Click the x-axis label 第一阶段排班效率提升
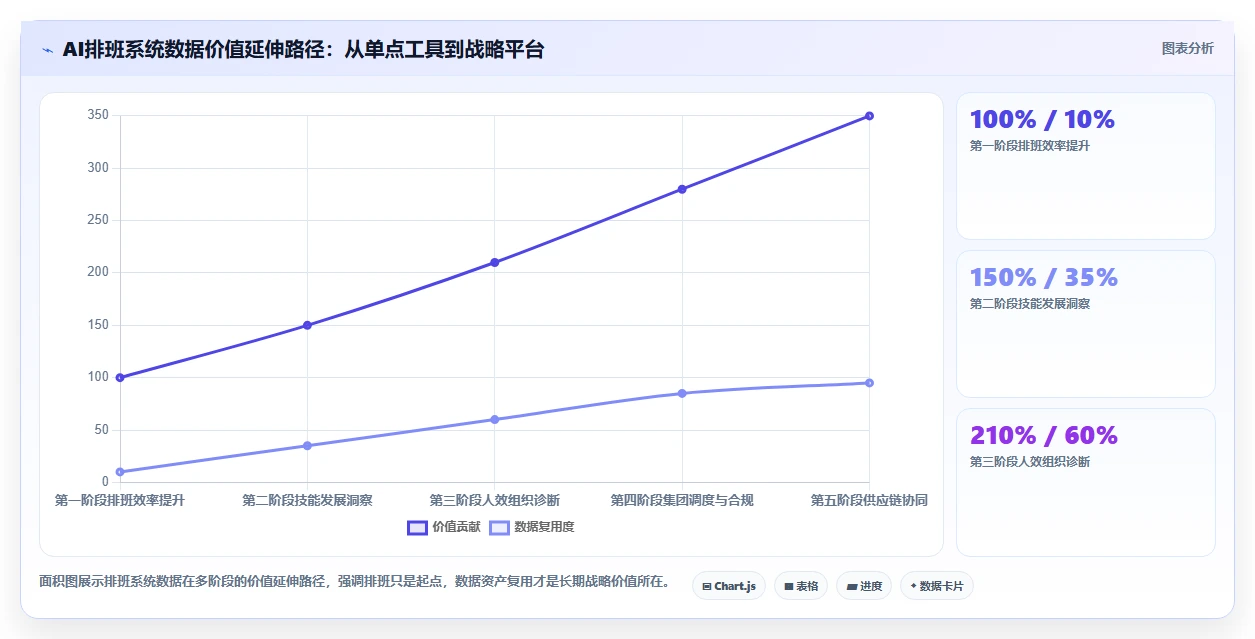Screen dimensions: 1255x639 [120, 500]
